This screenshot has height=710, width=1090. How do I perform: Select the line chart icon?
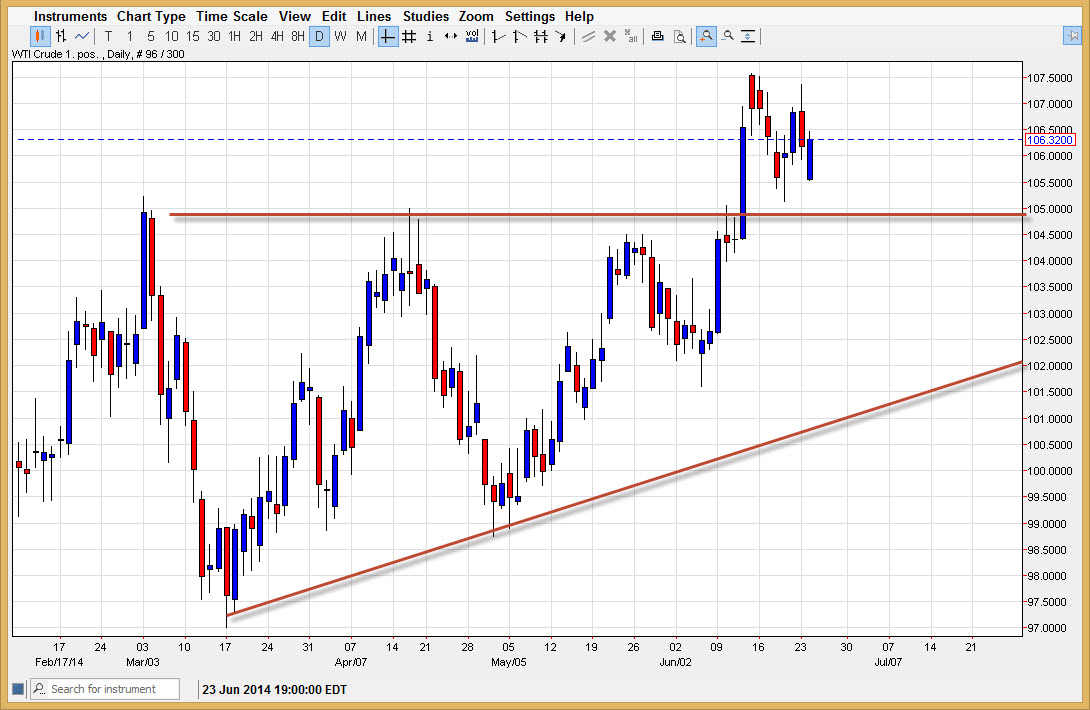click(x=82, y=36)
